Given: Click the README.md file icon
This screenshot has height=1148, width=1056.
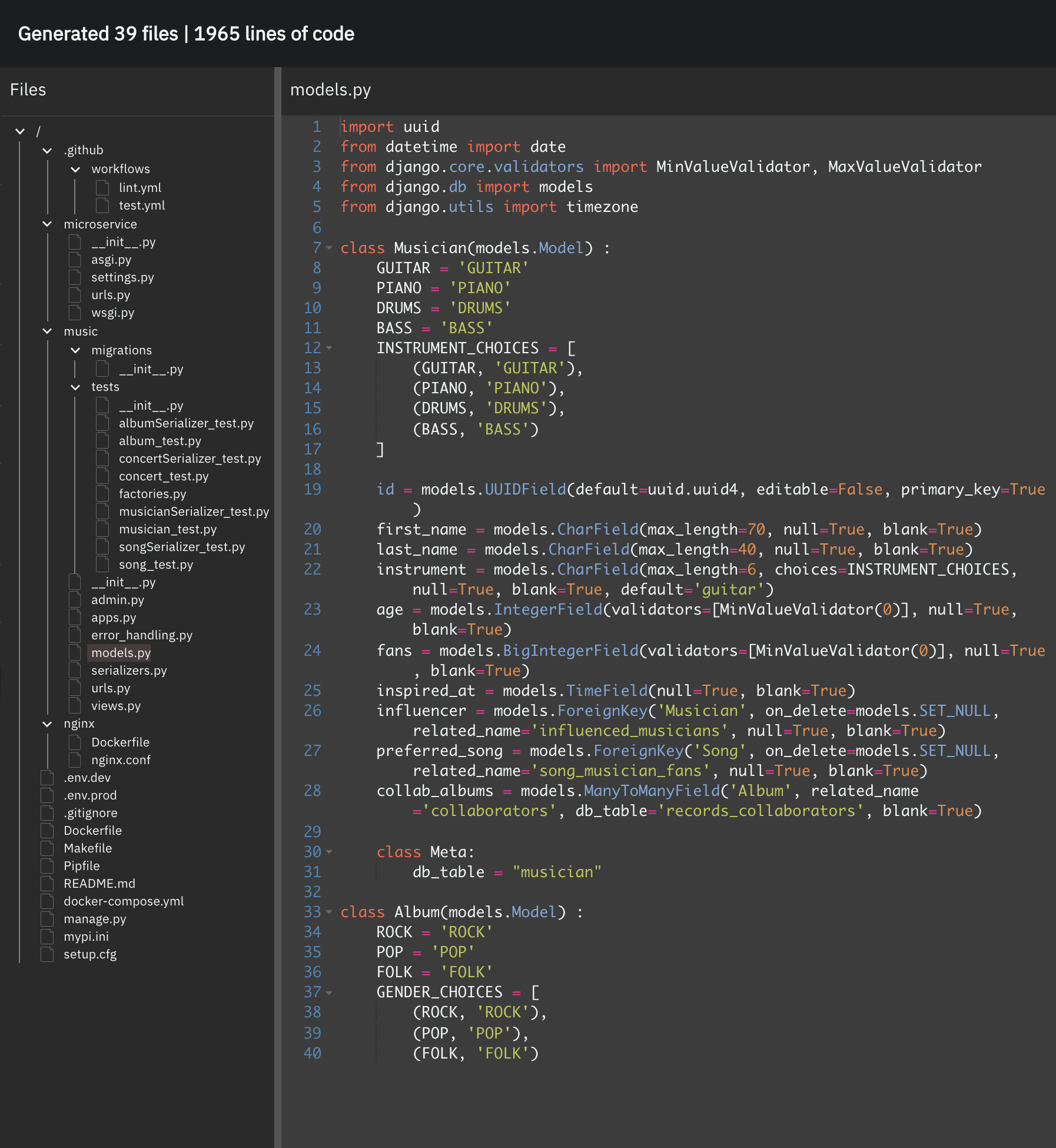Looking at the screenshot, I should (x=47, y=884).
